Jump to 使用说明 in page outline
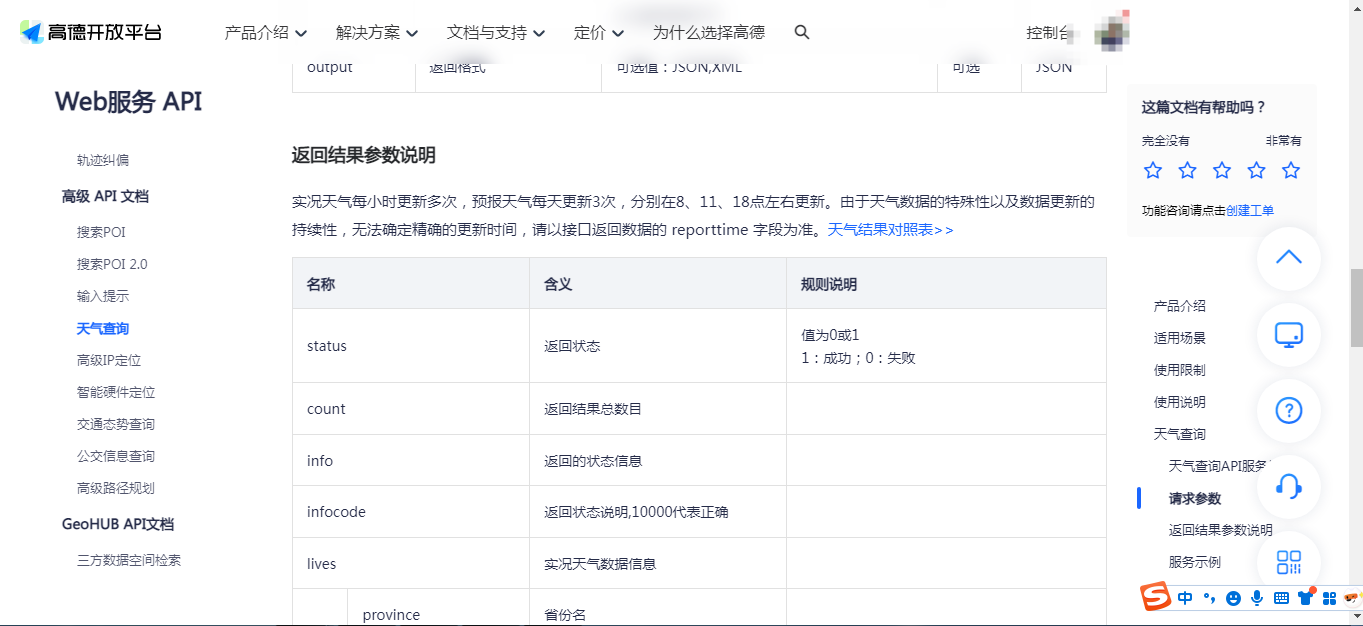 (1180, 402)
